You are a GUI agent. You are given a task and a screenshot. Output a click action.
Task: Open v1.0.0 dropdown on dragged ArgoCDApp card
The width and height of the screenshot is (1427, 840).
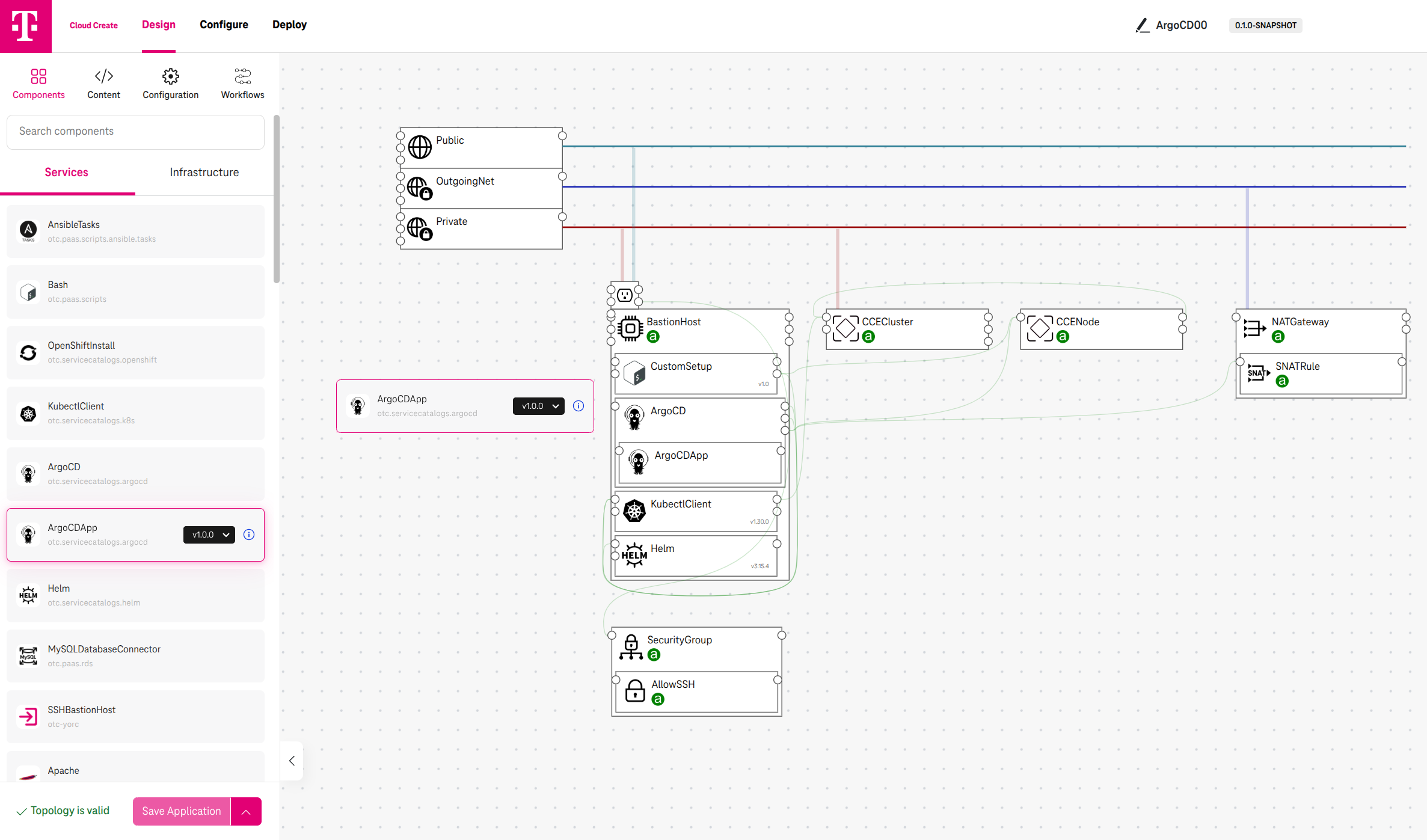[x=539, y=406]
